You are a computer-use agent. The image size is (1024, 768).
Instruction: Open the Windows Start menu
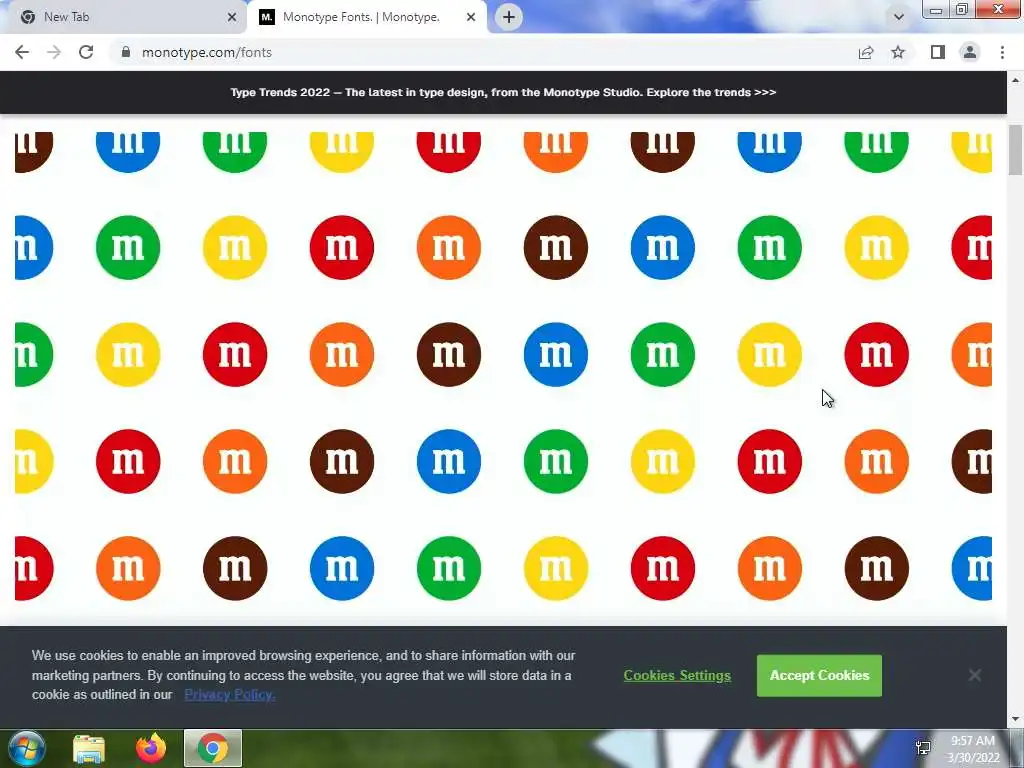click(x=27, y=748)
